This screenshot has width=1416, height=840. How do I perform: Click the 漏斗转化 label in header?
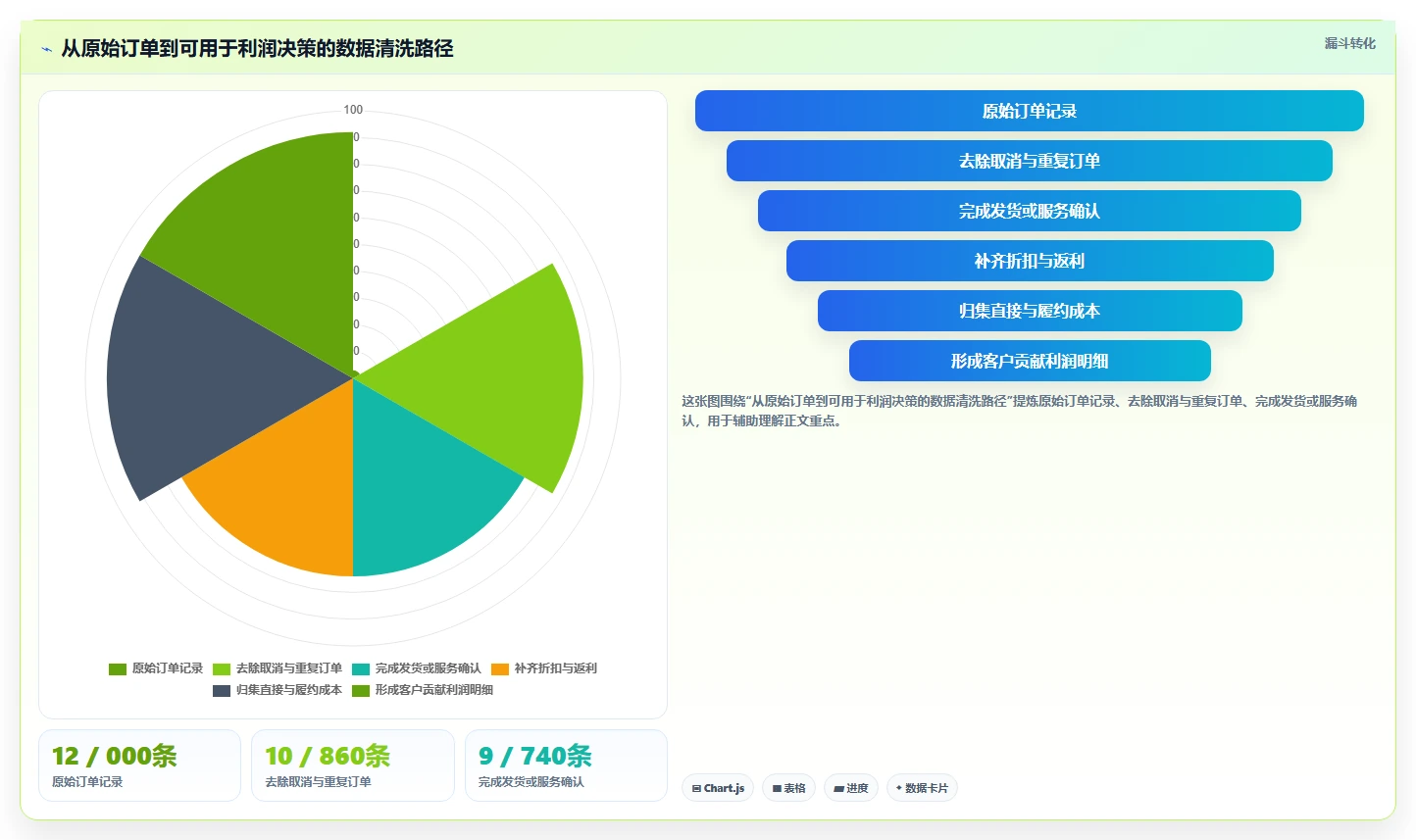pos(1349,43)
